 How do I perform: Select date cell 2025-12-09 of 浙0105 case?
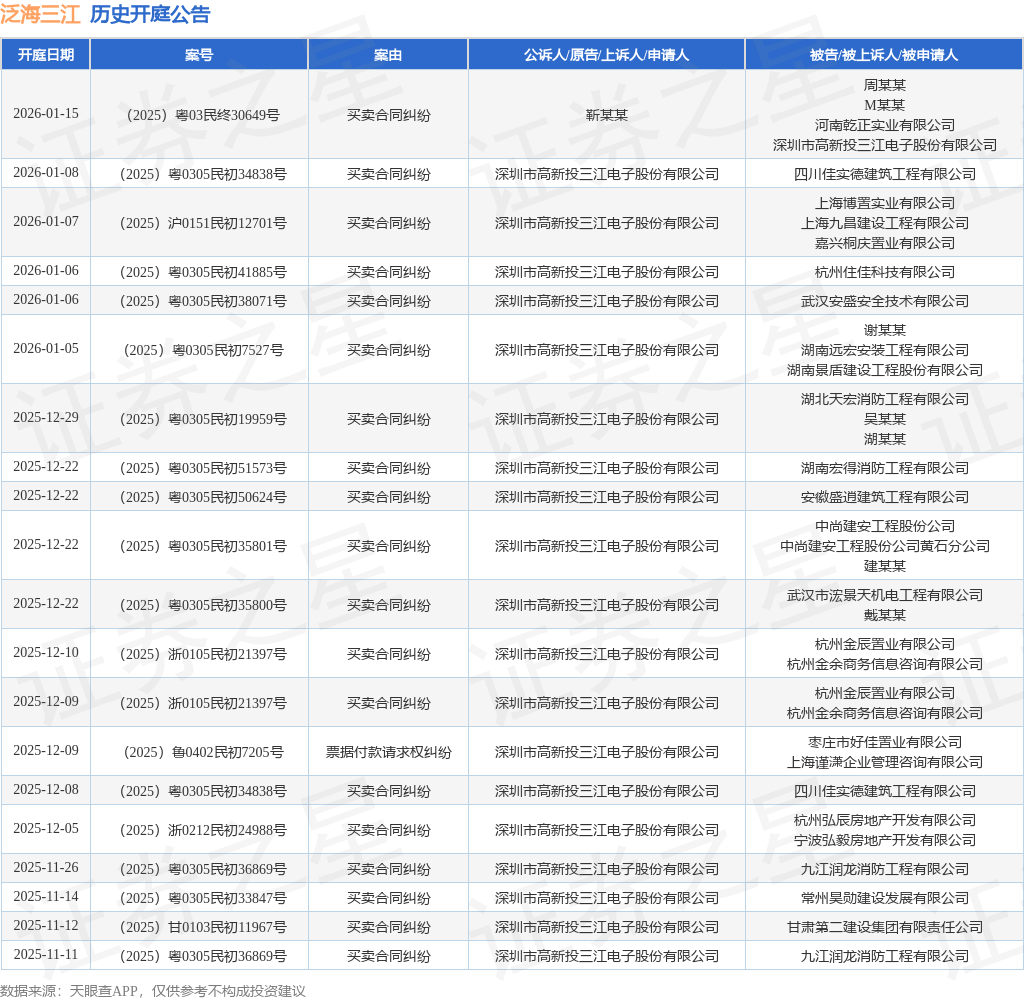tap(46, 702)
